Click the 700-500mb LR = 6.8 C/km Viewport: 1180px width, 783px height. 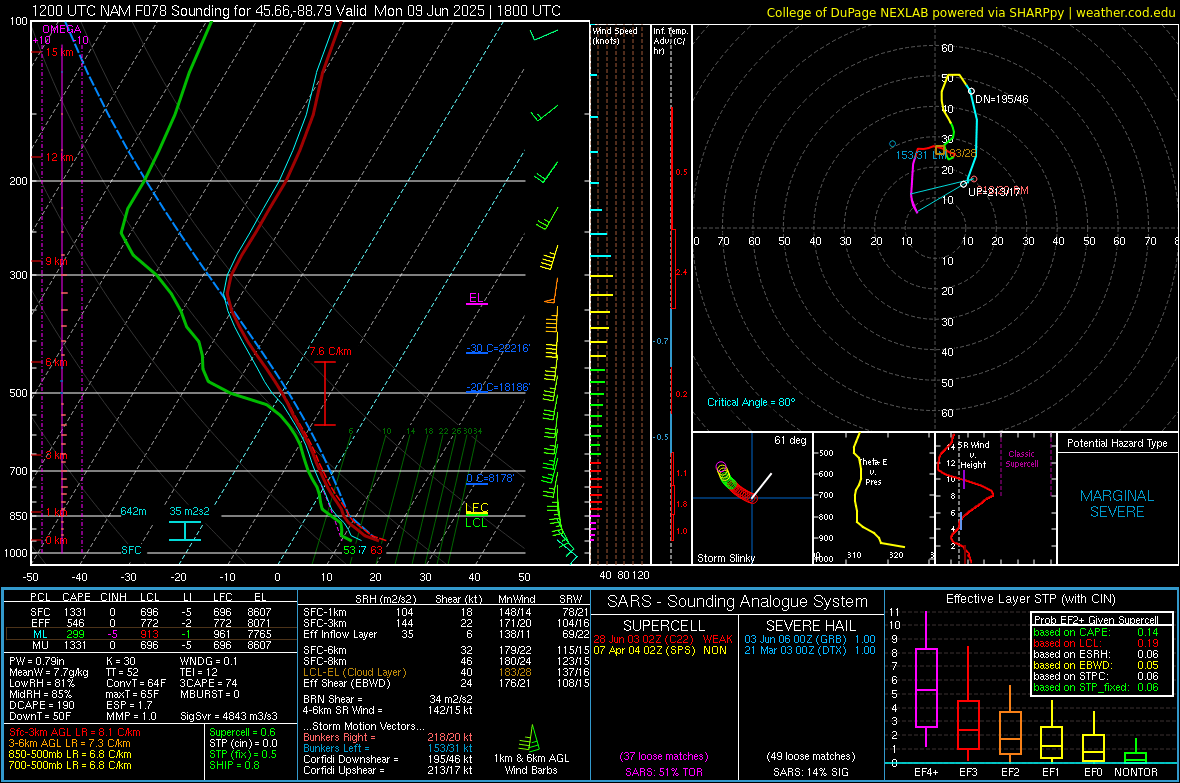pyautogui.click(x=70, y=765)
